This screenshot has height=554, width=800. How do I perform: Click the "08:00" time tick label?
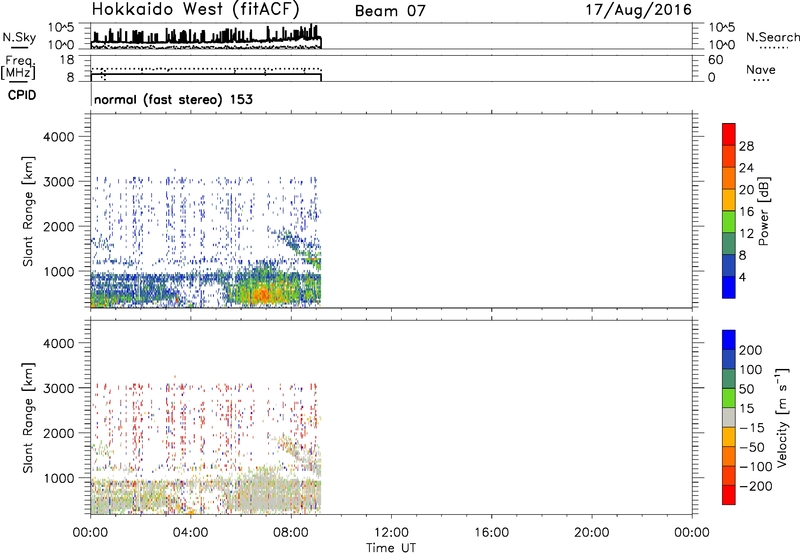(x=291, y=533)
